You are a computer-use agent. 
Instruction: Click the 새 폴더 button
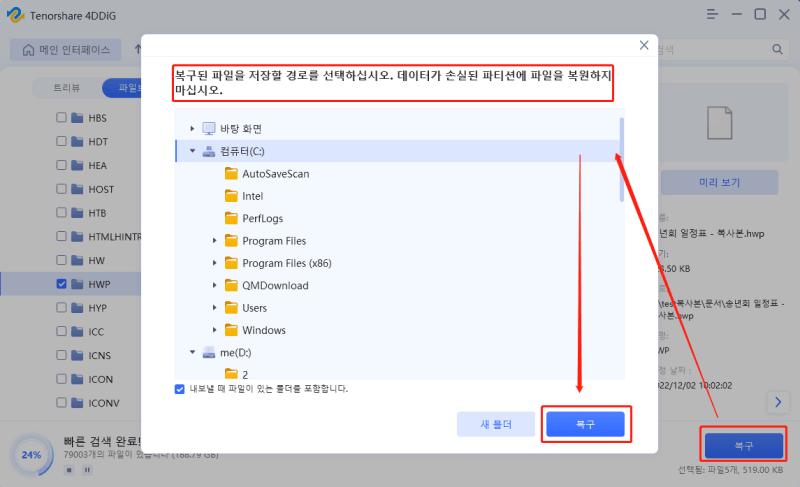[495, 424]
